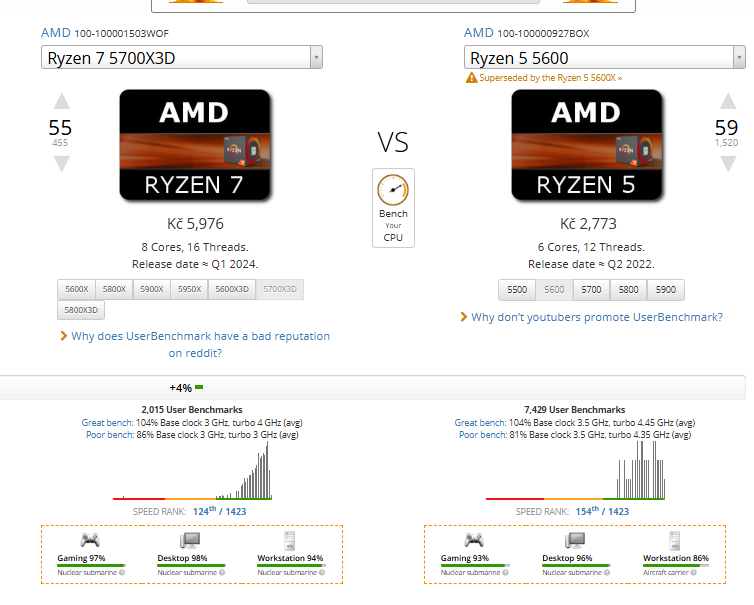
Task: Upvote the Ryzen 5 5600
Action: pos(726,101)
